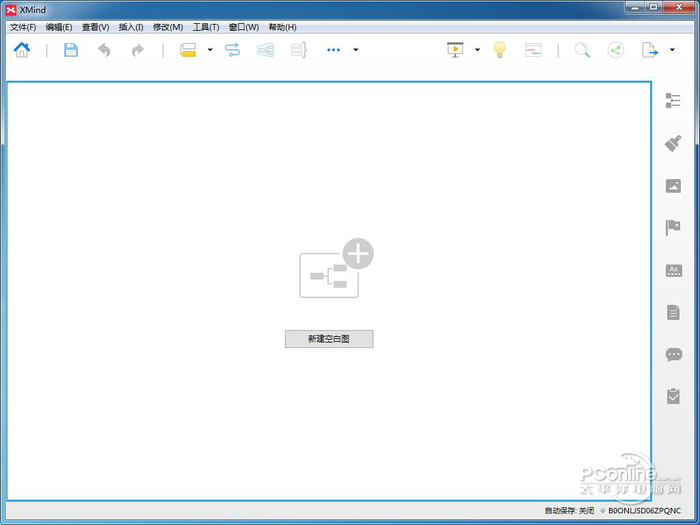This screenshot has height=525, width=700.
Task: Open the presentation mode dropdown arrow
Action: tap(477, 50)
